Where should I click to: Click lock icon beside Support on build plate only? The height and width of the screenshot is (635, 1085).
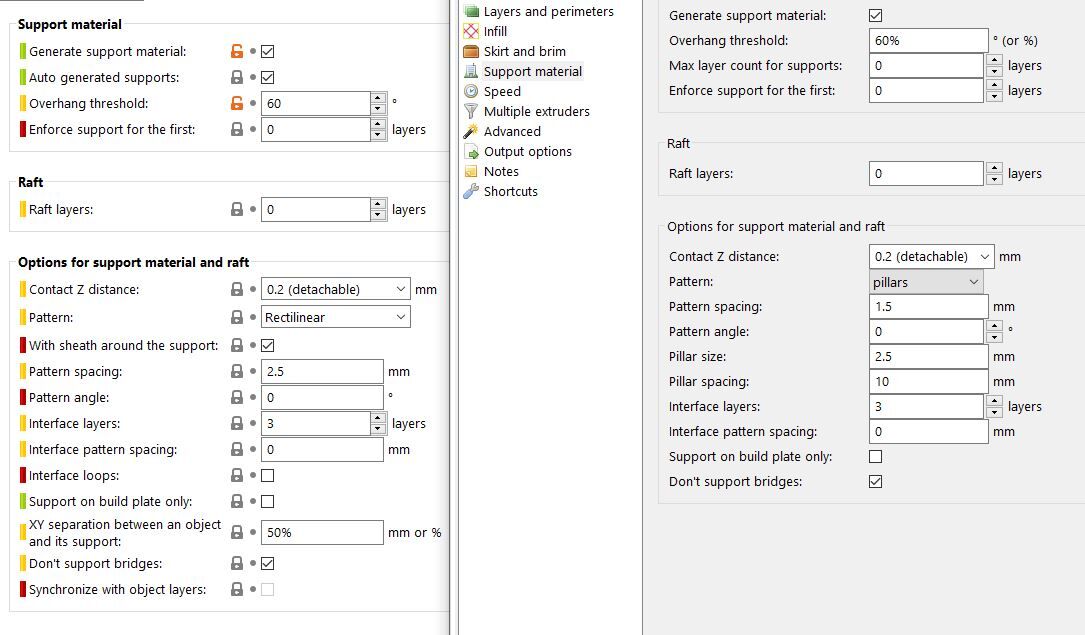pyautogui.click(x=237, y=501)
